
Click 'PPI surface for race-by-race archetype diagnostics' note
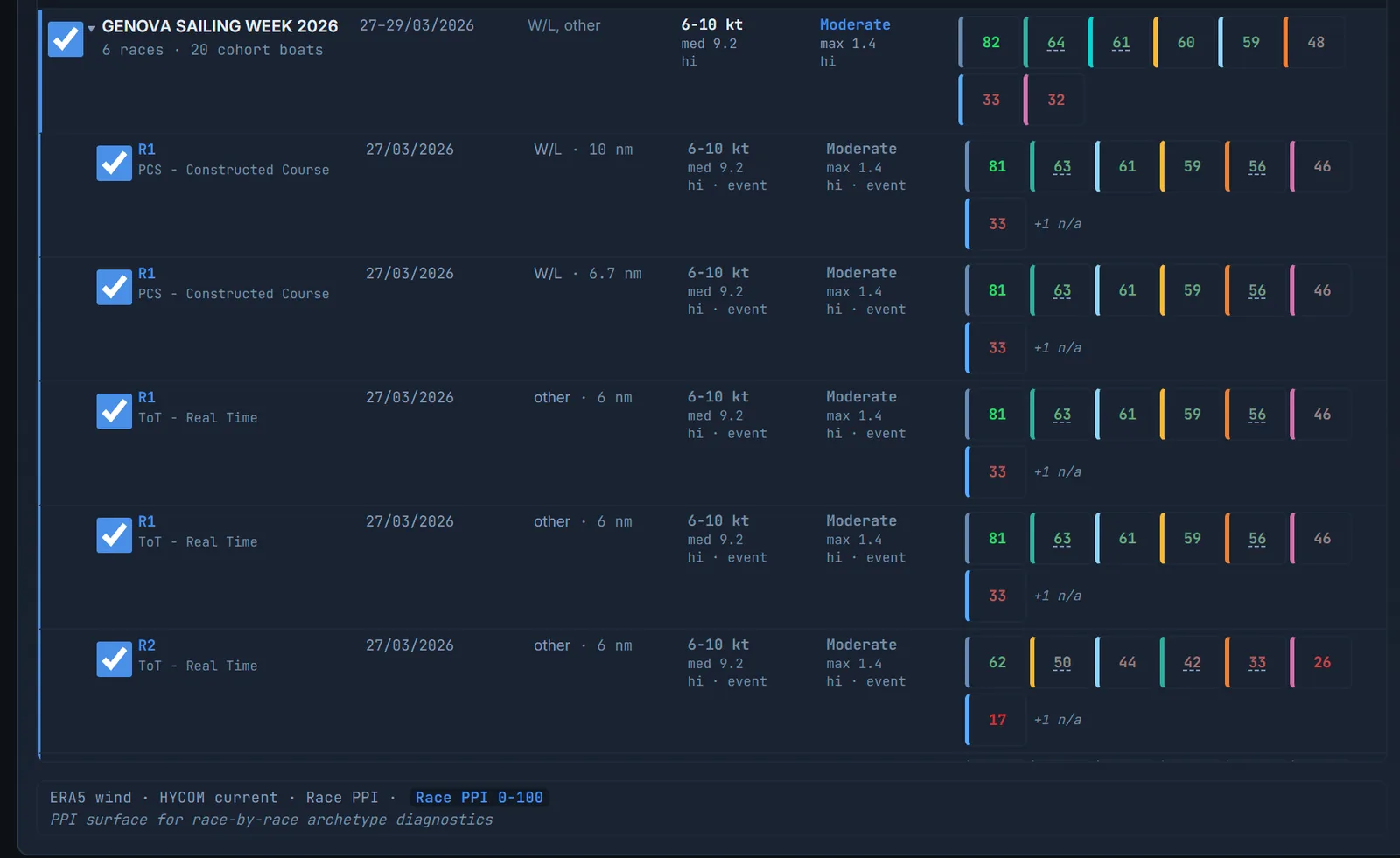271,820
